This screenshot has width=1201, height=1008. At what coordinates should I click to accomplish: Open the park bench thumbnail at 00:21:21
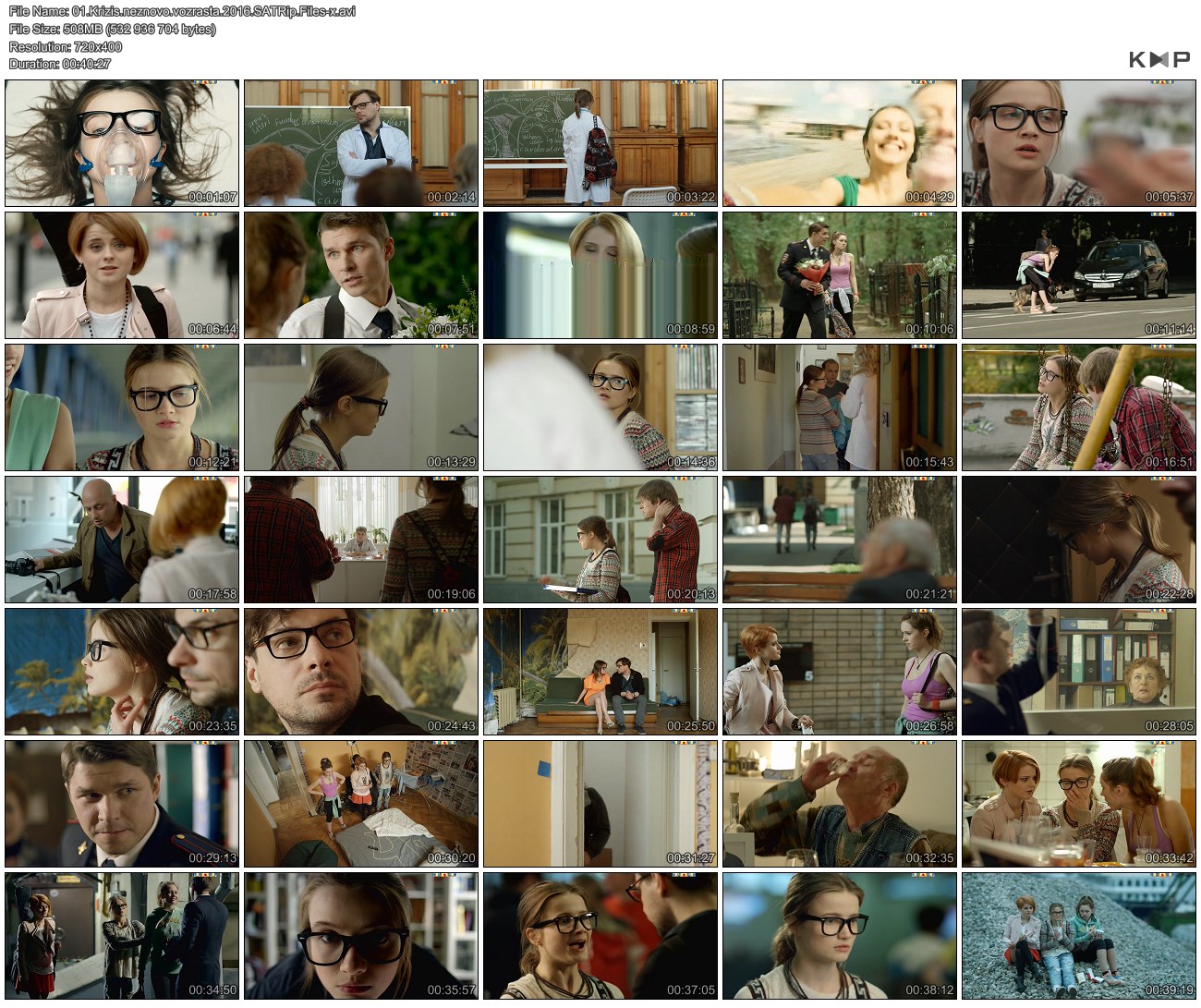pos(840,540)
